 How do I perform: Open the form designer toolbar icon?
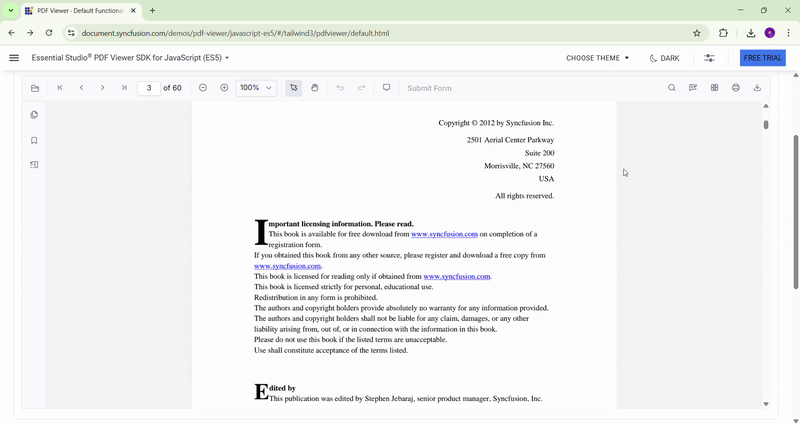click(x=714, y=88)
